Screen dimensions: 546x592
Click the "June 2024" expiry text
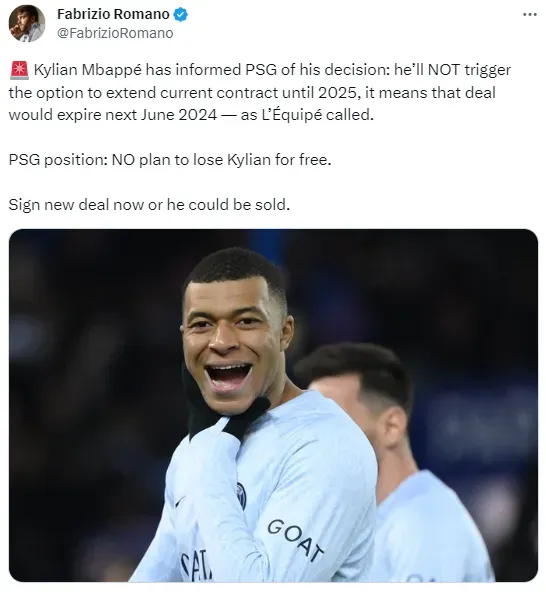coord(179,115)
